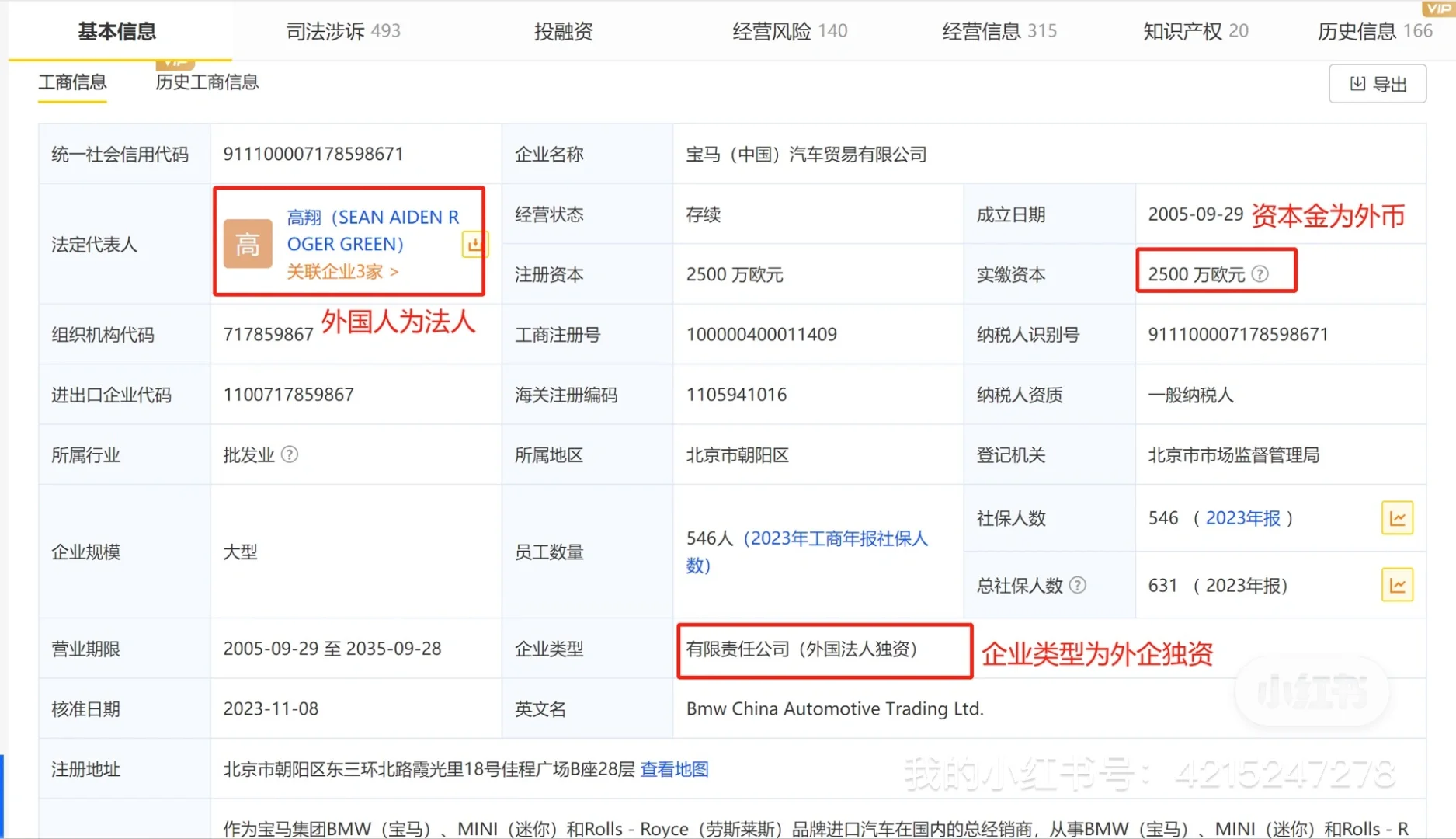Click the 导出 export button
Image resolution: width=1456 pixels, height=839 pixels.
[1378, 83]
